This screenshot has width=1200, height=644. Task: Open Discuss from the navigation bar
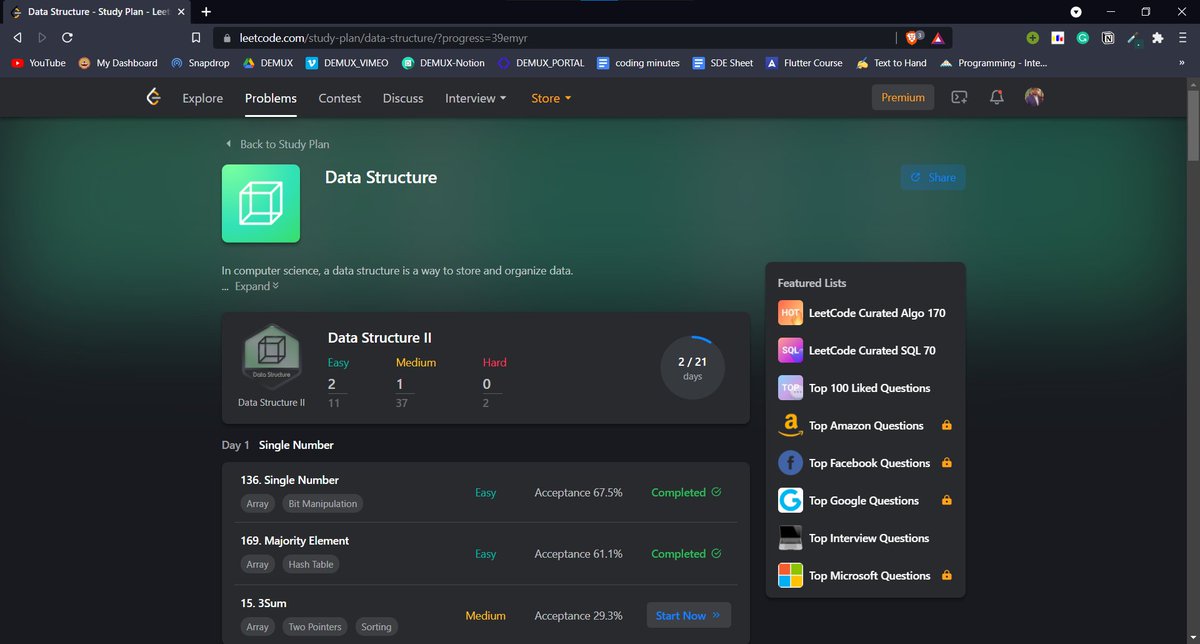[x=403, y=98]
